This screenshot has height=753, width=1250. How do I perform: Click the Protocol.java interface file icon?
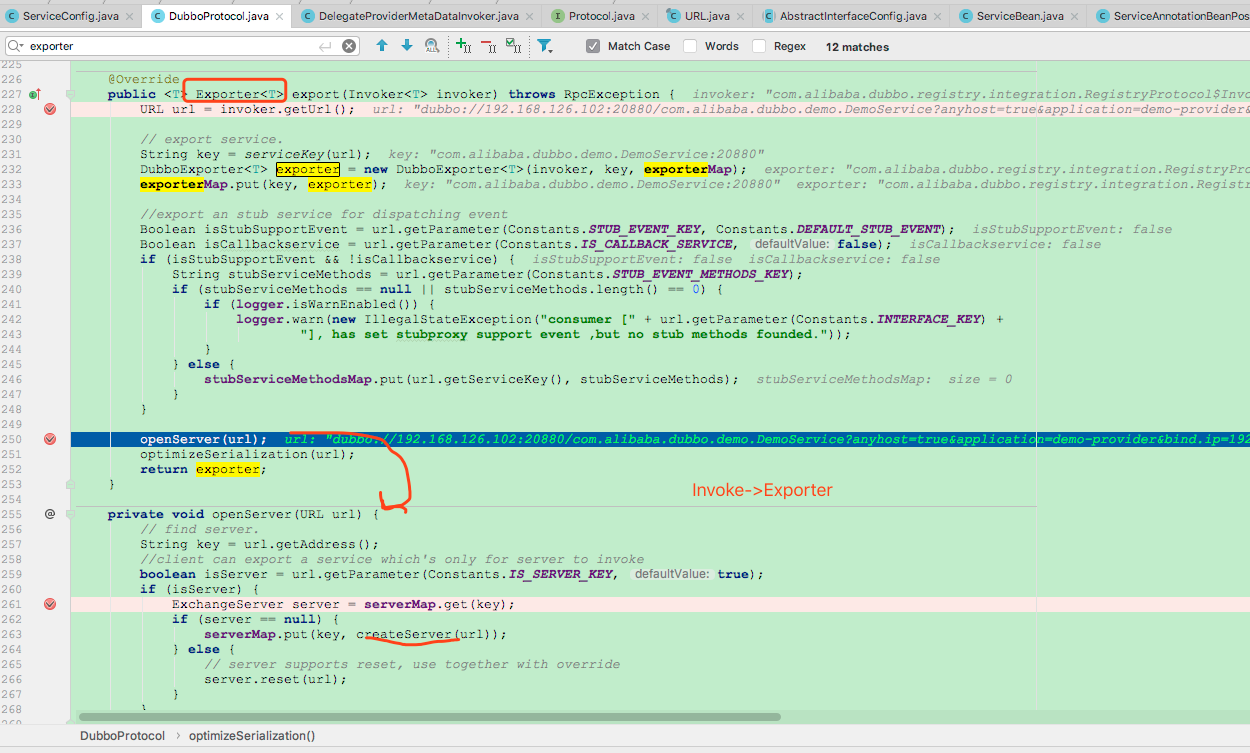coord(557,16)
